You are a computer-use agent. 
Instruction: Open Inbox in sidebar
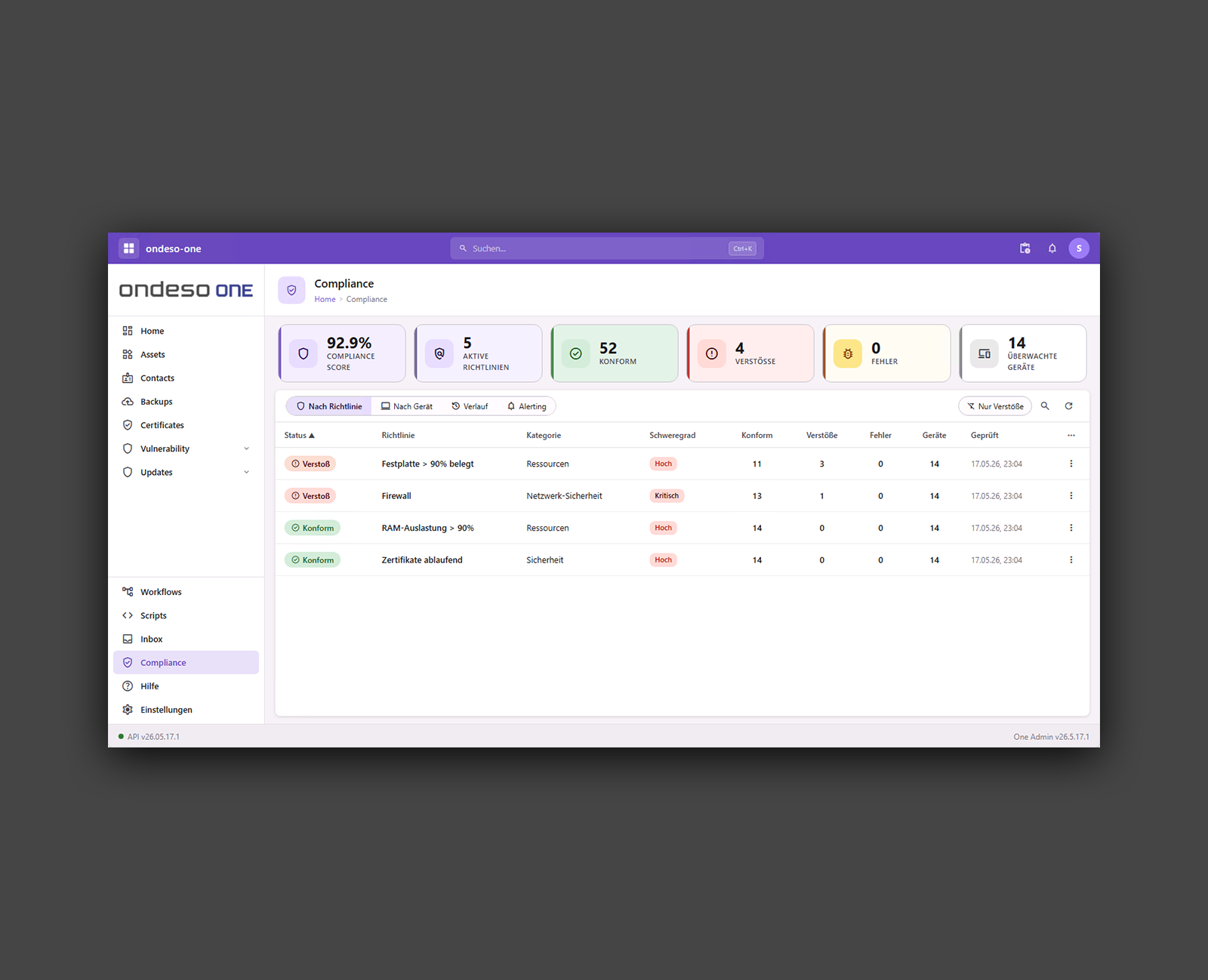(186, 639)
